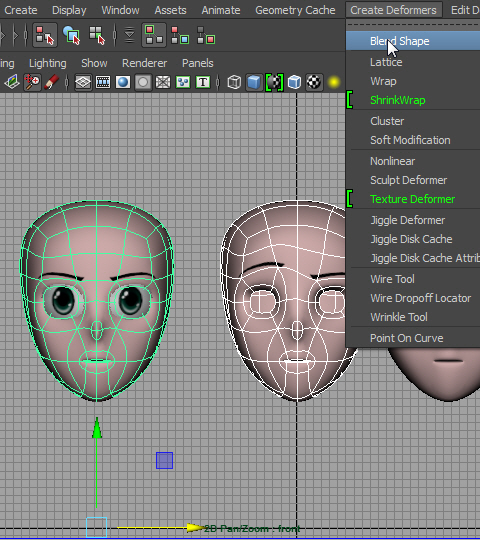Choose Lattice deformer
This screenshot has height=540, width=480.
tap(413, 62)
